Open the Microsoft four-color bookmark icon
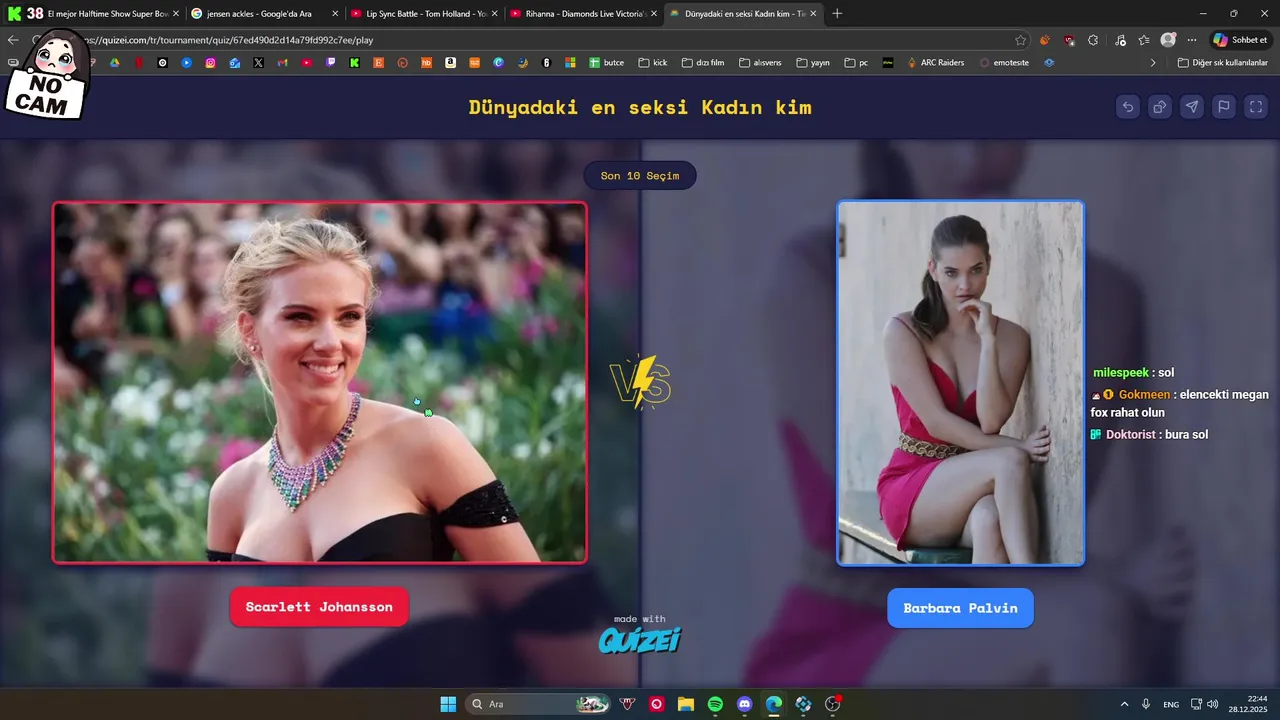The image size is (1280, 720). pyautogui.click(x=570, y=62)
